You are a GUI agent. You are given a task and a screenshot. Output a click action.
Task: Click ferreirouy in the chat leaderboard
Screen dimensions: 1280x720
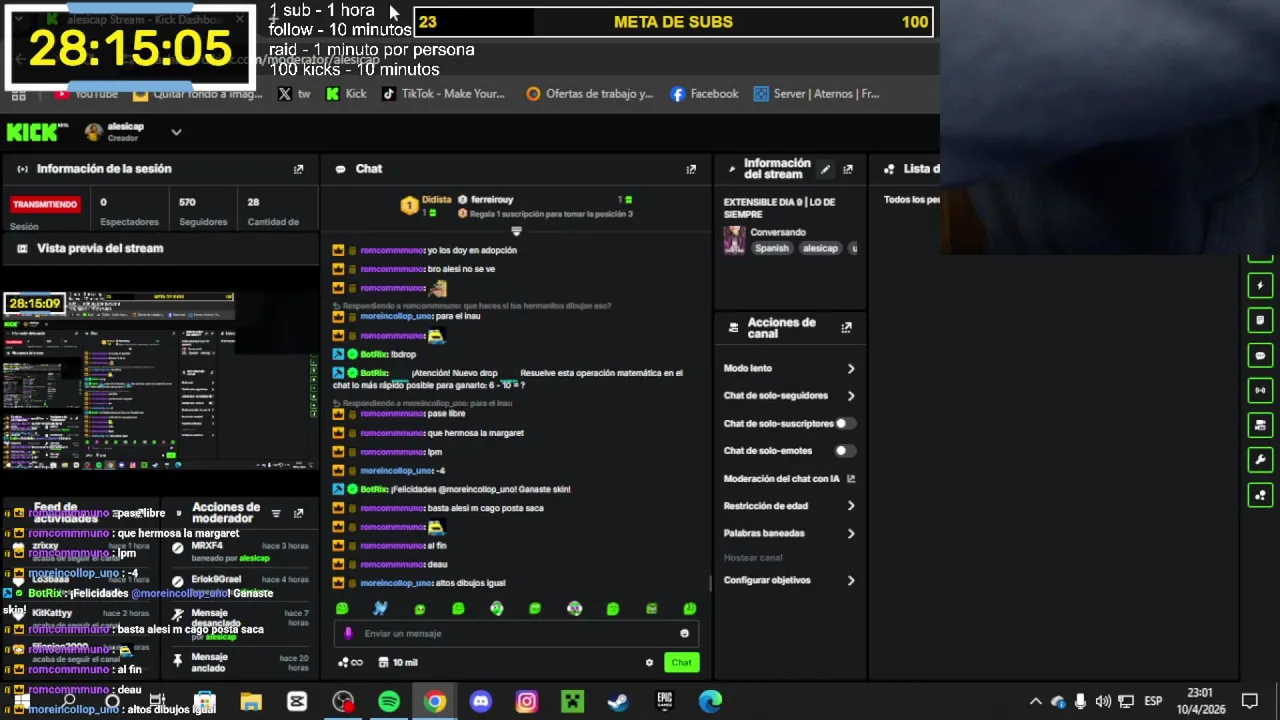[492, 200]
